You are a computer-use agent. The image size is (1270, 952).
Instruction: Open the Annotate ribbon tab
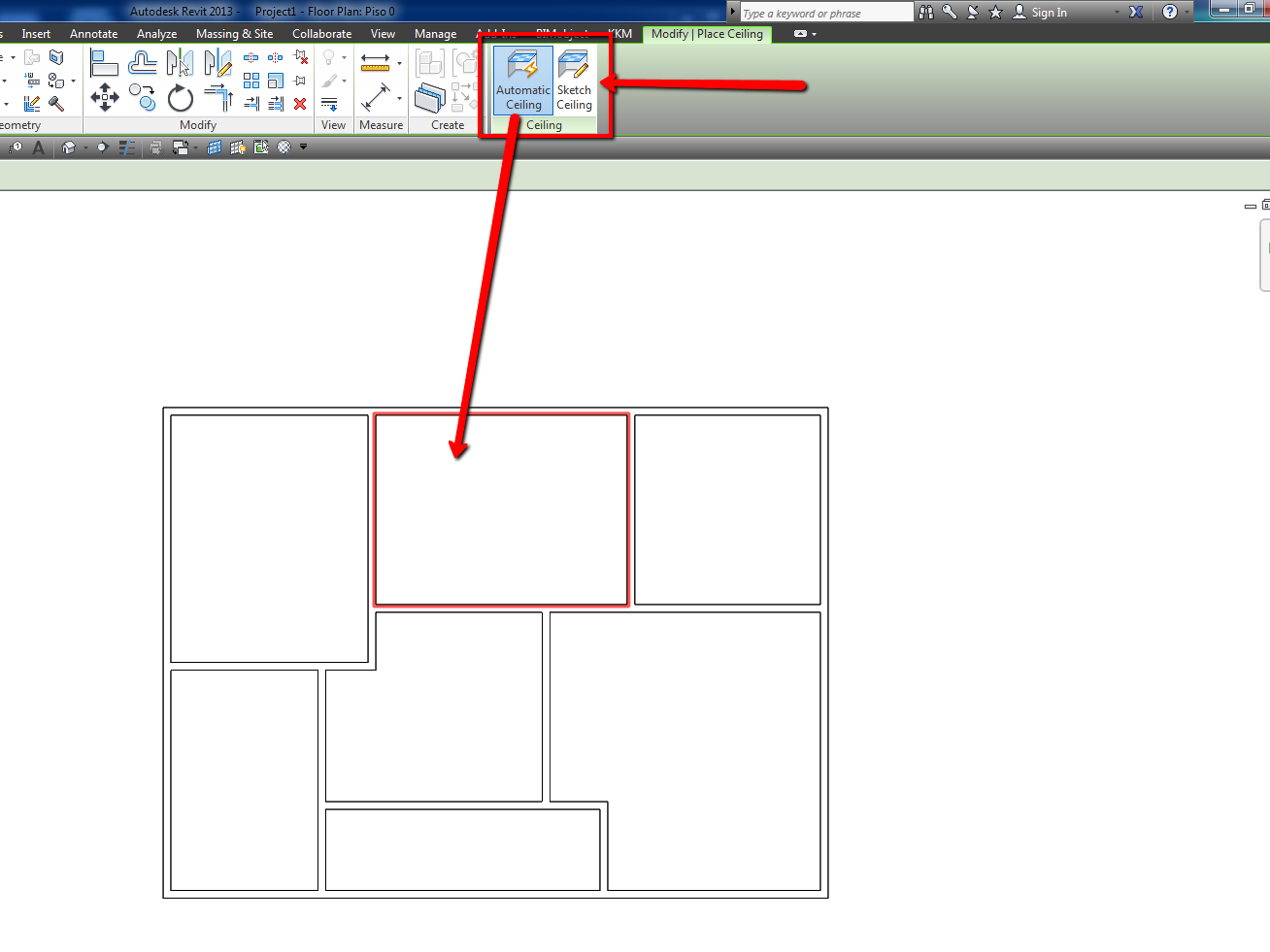tap(94, 34)
